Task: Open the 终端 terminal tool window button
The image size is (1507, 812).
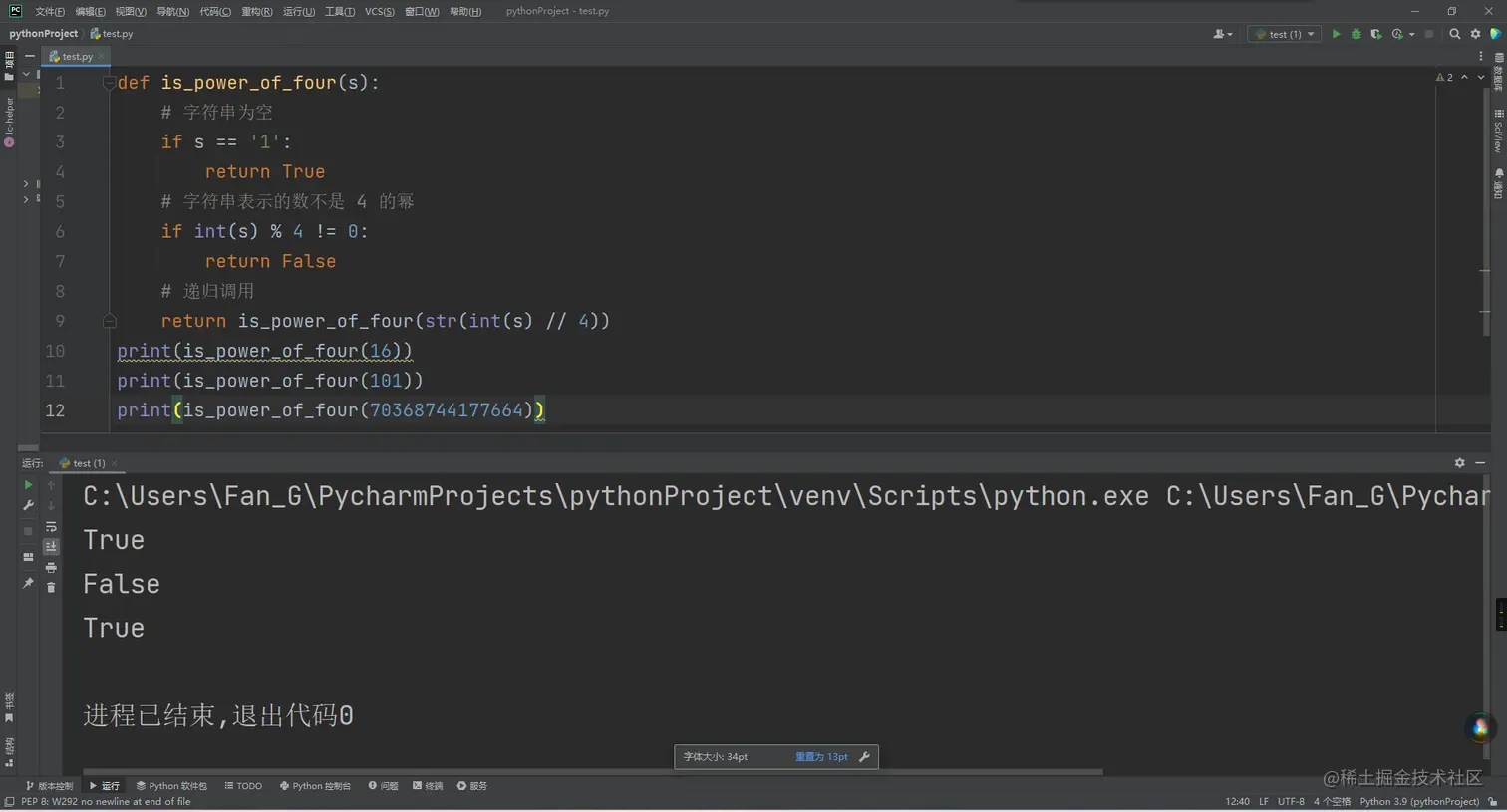Action: pyautogui.click(x=428, y=786)
